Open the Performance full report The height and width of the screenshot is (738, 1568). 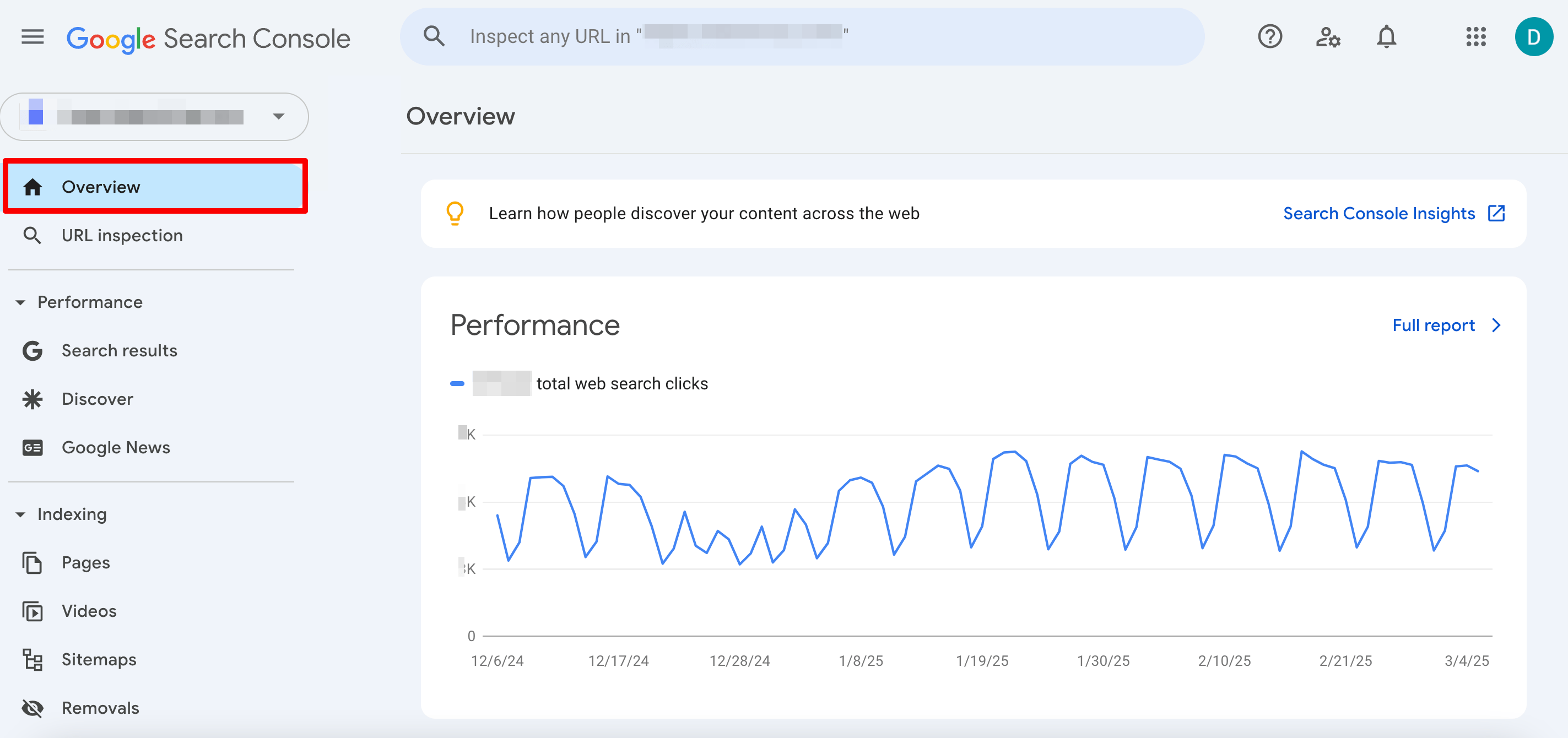(1434, 325)
